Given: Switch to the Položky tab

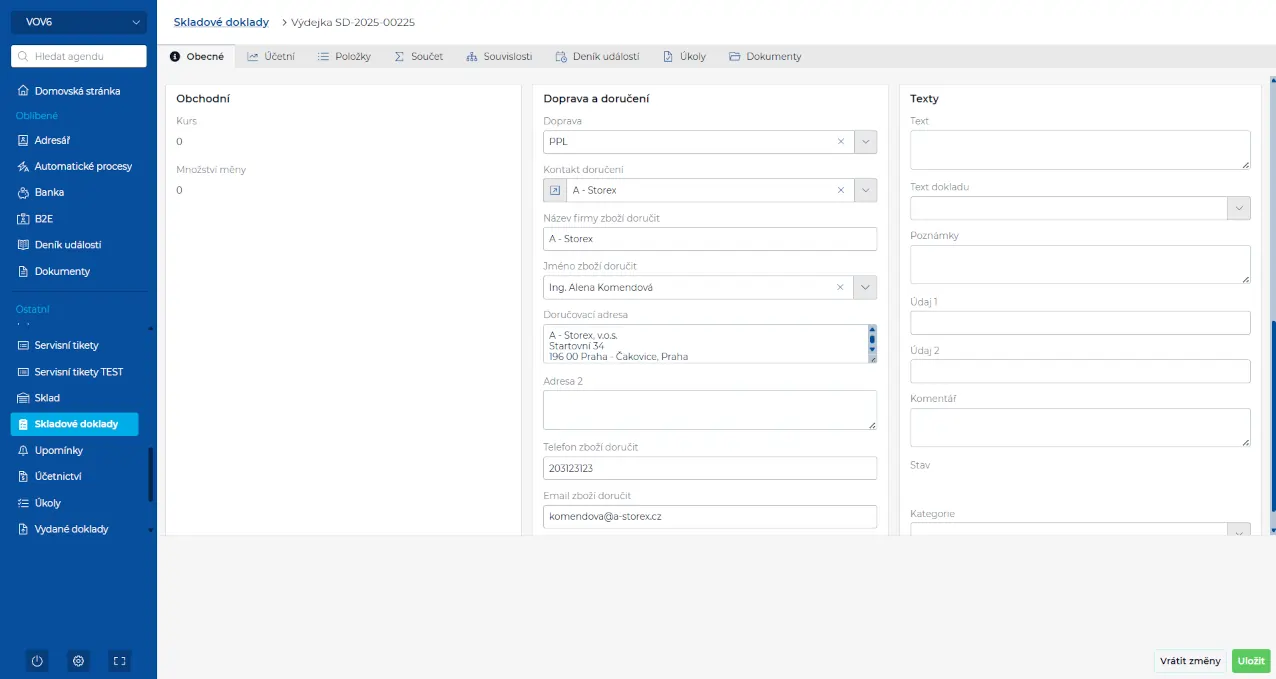Looking at the screenshot, I should (x=344, y=57).
